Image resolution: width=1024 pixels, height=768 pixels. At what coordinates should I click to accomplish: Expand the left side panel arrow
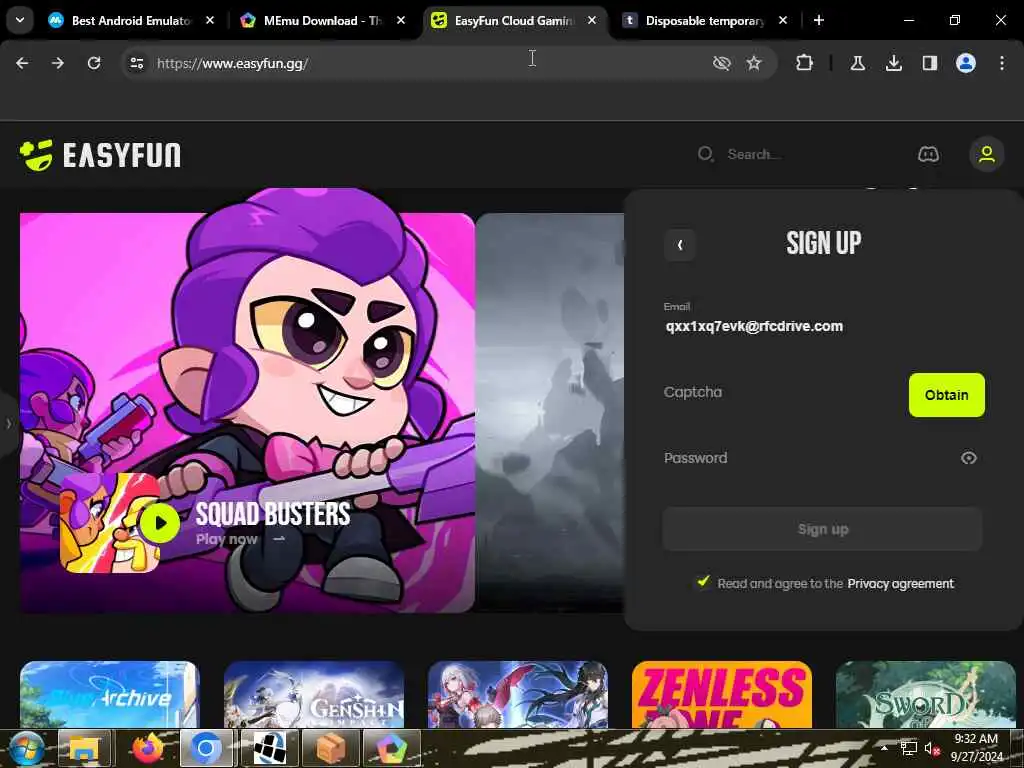8,424
